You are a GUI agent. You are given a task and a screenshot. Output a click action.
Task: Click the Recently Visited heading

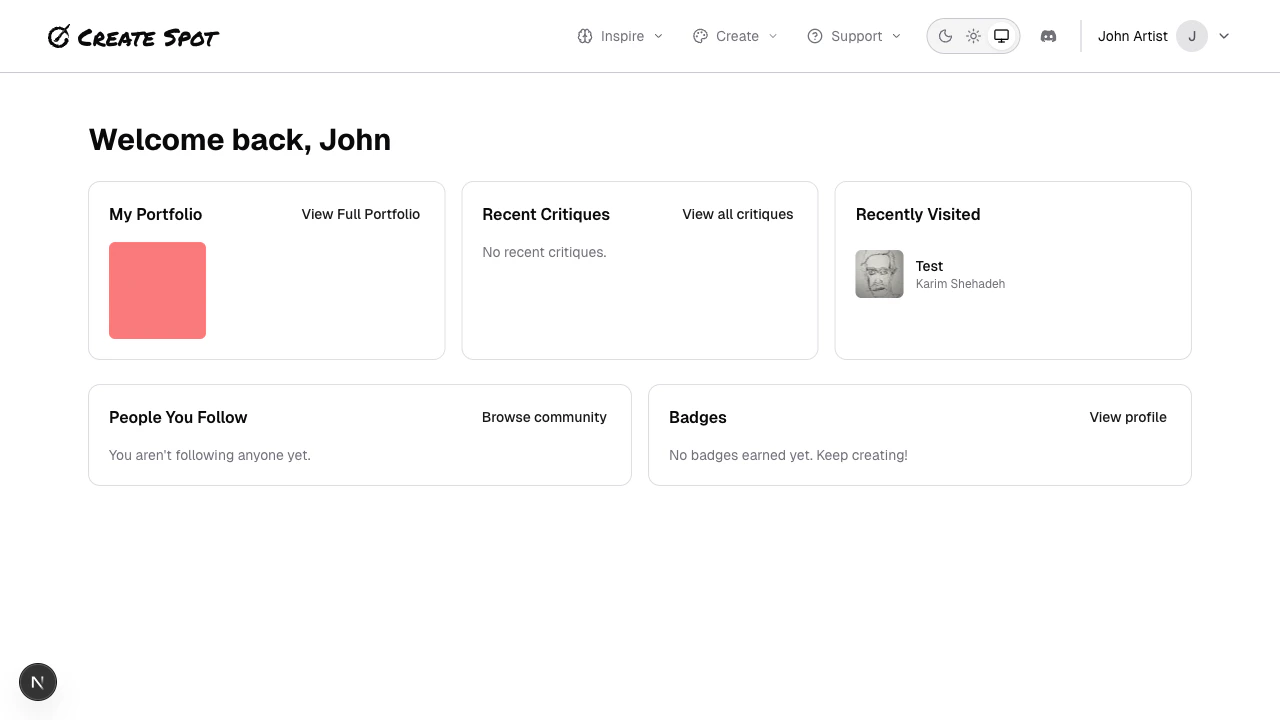918,214
